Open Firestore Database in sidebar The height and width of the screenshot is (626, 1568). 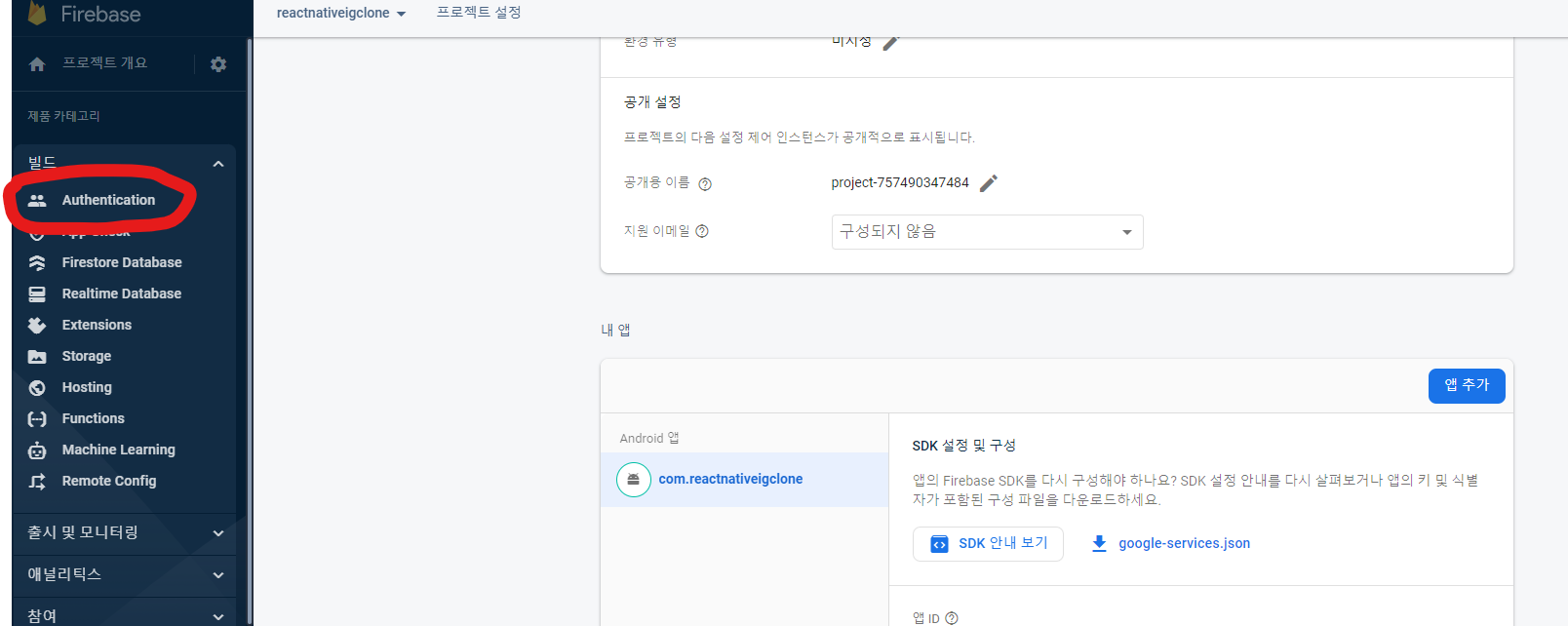pyautogui.click(x=121, y=262)
